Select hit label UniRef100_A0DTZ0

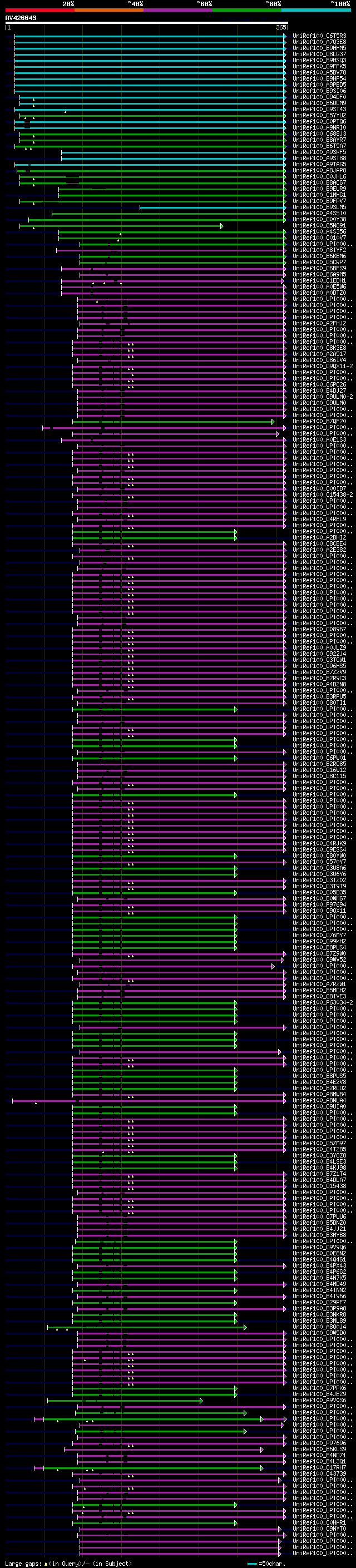(x=319, y=293)
